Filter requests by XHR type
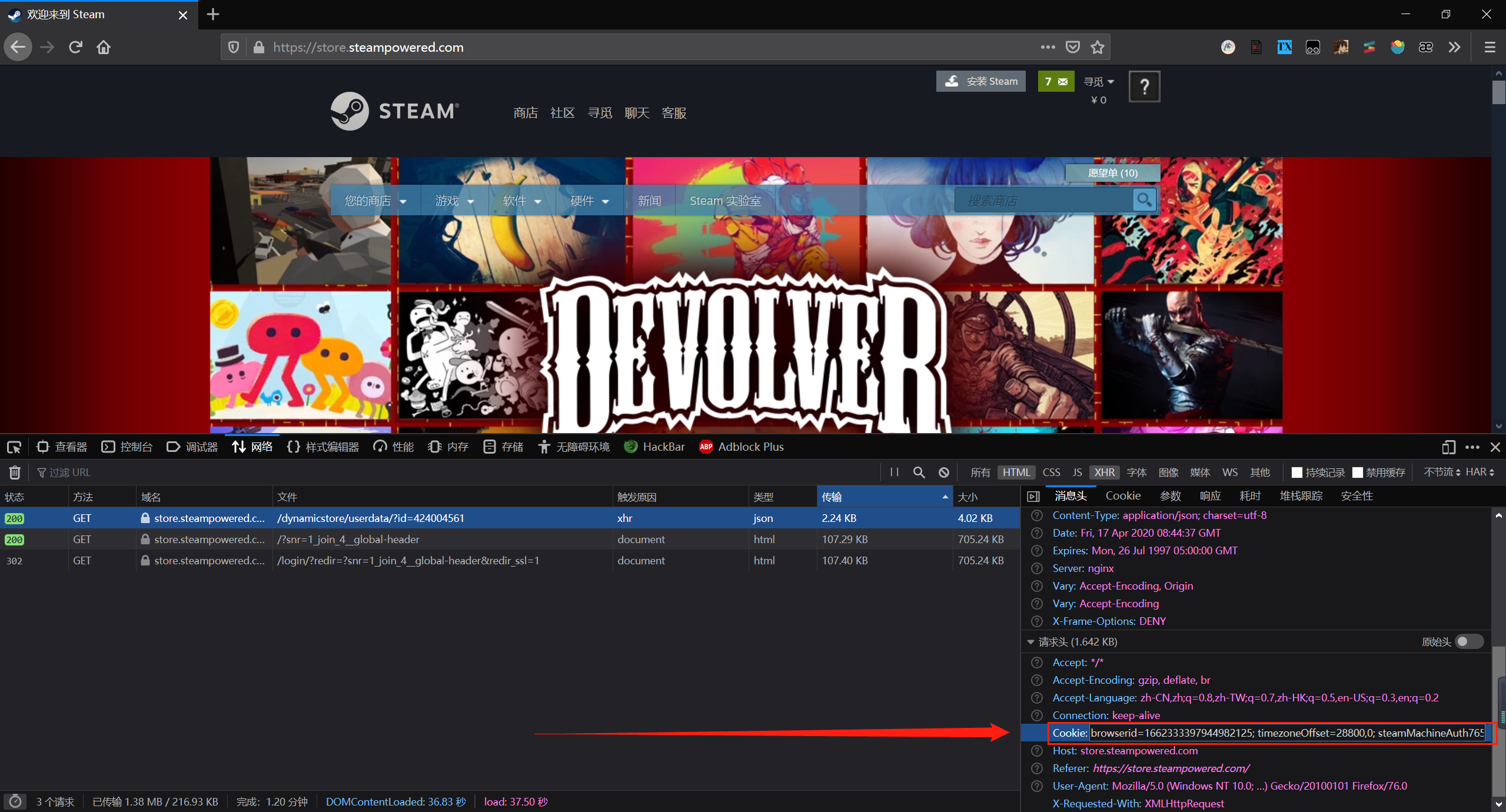The image size is (1506, 812). click(x=1104, y=472)
